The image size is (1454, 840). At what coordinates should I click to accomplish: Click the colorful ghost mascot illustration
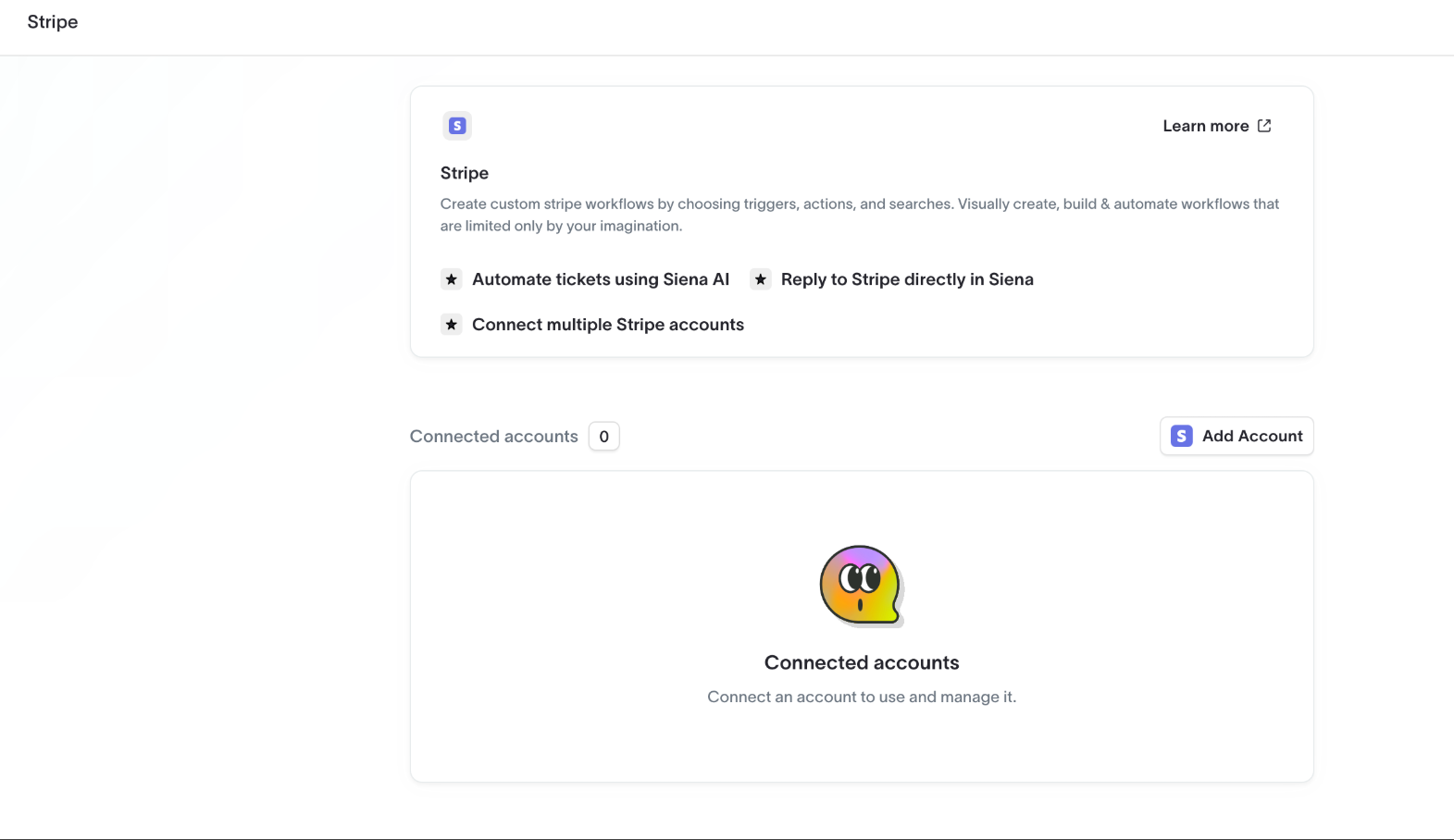click(x=861, y=586)
